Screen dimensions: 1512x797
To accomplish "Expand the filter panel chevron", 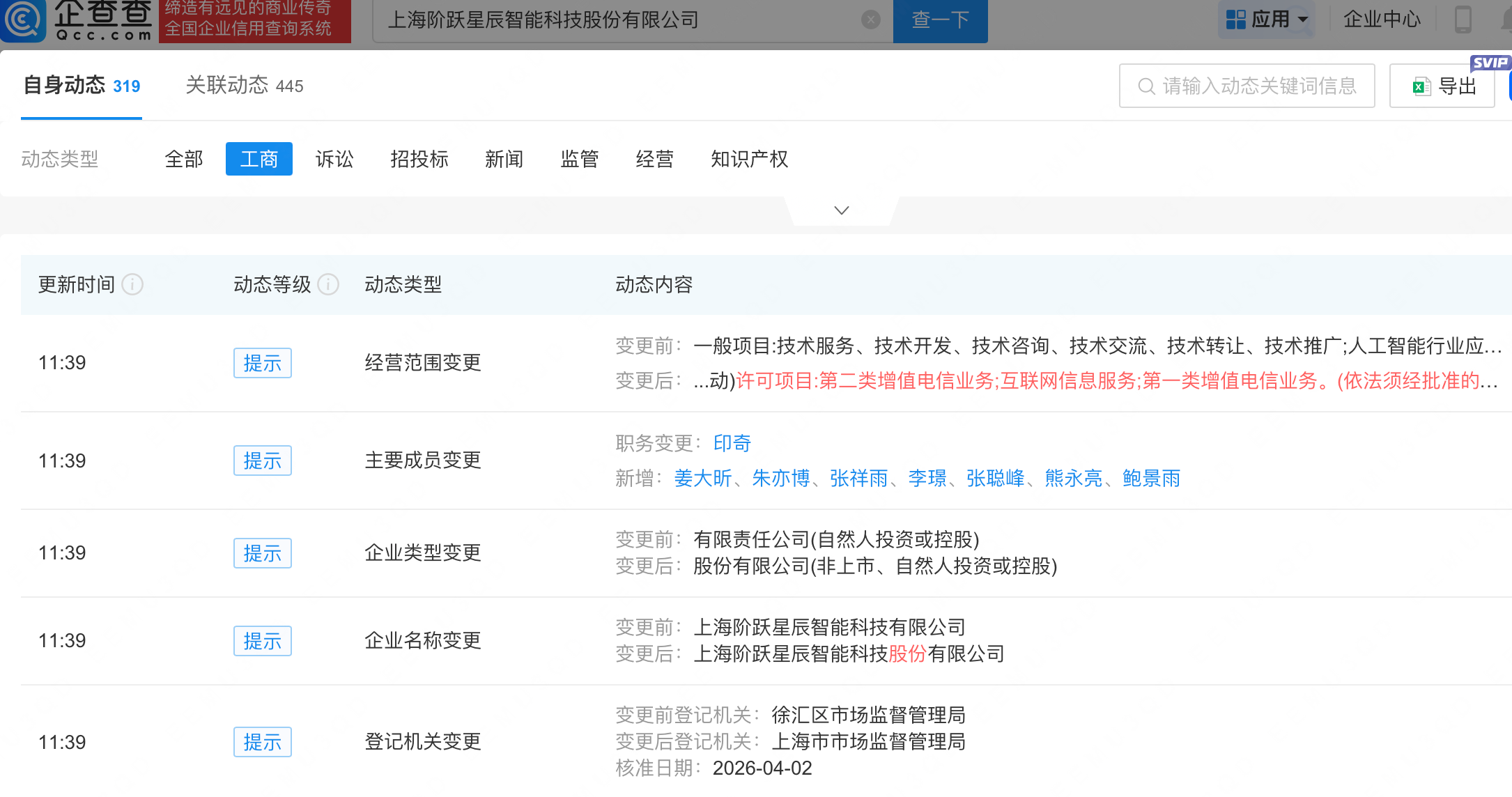I will 842,210.
